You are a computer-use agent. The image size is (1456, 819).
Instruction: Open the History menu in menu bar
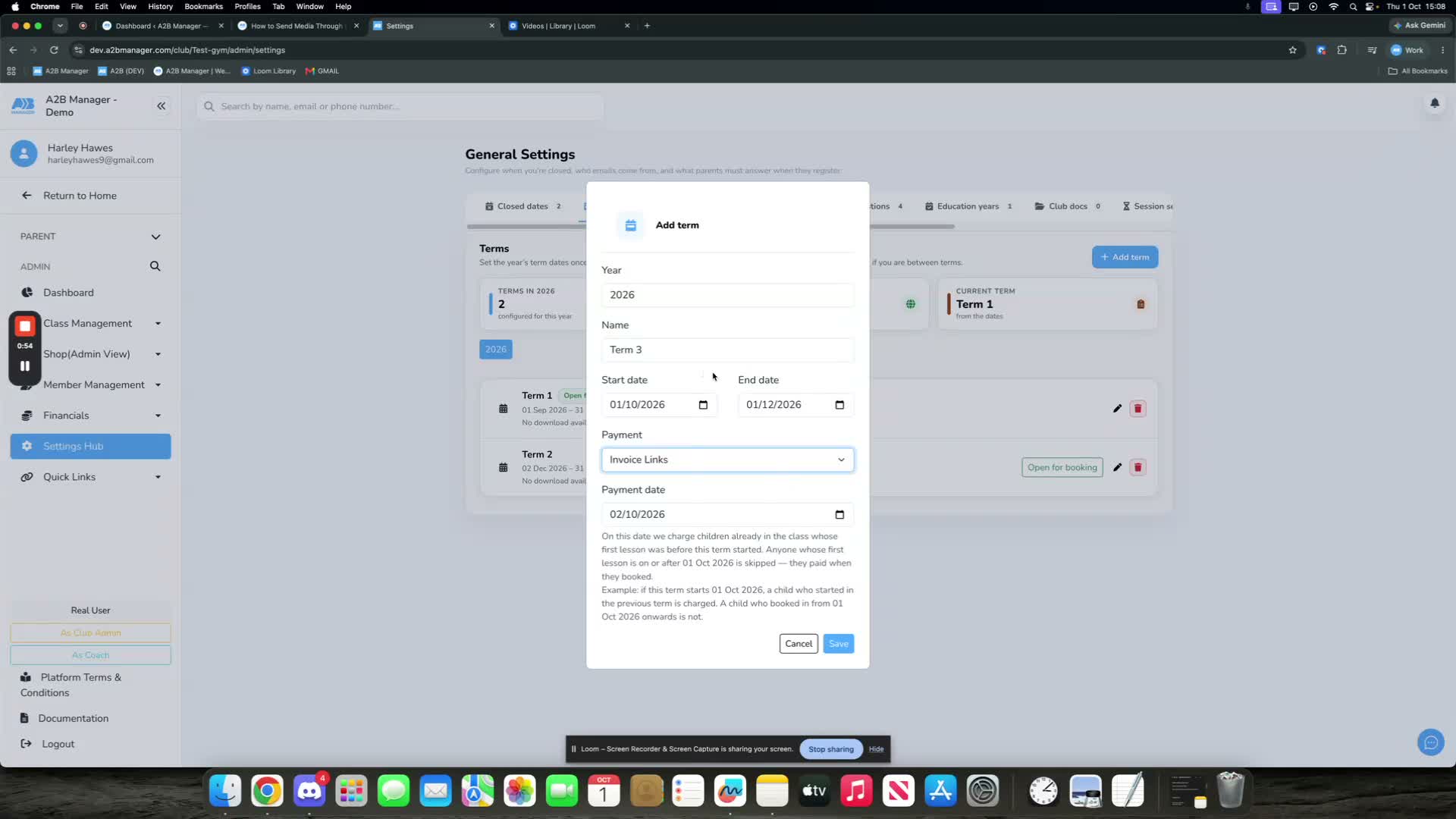160,6
